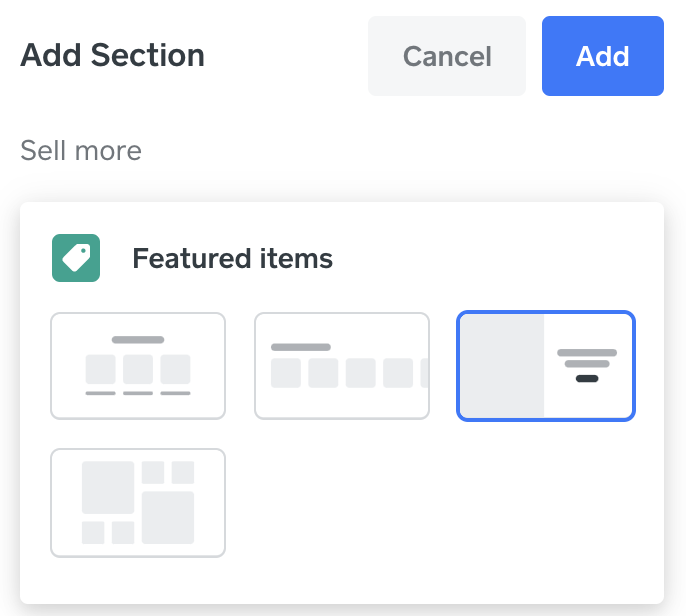
Task: Select the three-column grid layout thumbnail
Action: point(138,366)
